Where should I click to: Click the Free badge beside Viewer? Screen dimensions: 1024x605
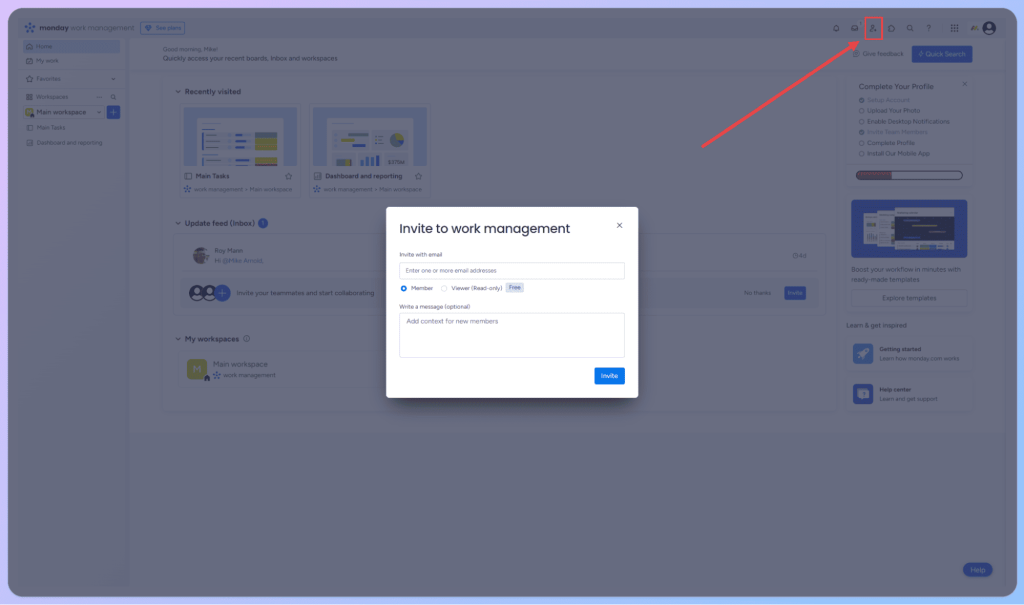(x=515, y=287)
